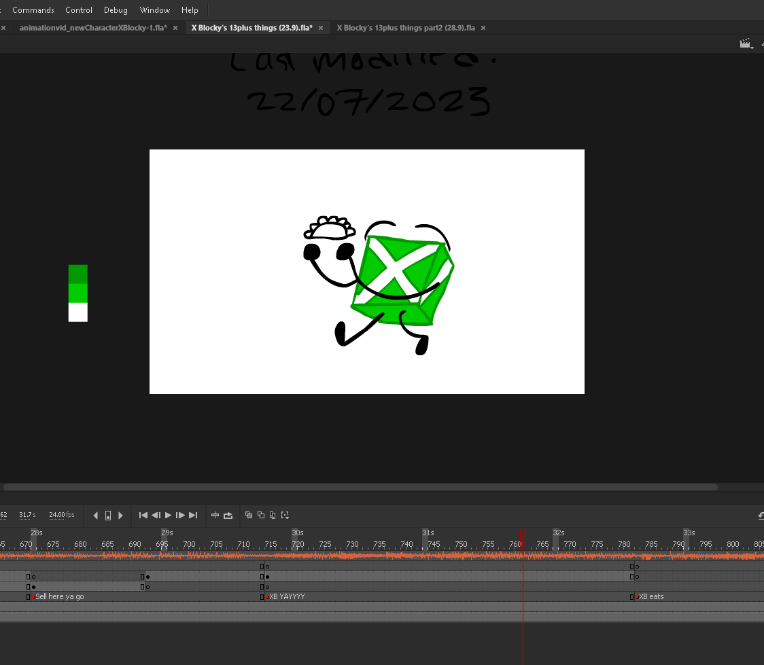Toggle onion skin

(248, 515)
